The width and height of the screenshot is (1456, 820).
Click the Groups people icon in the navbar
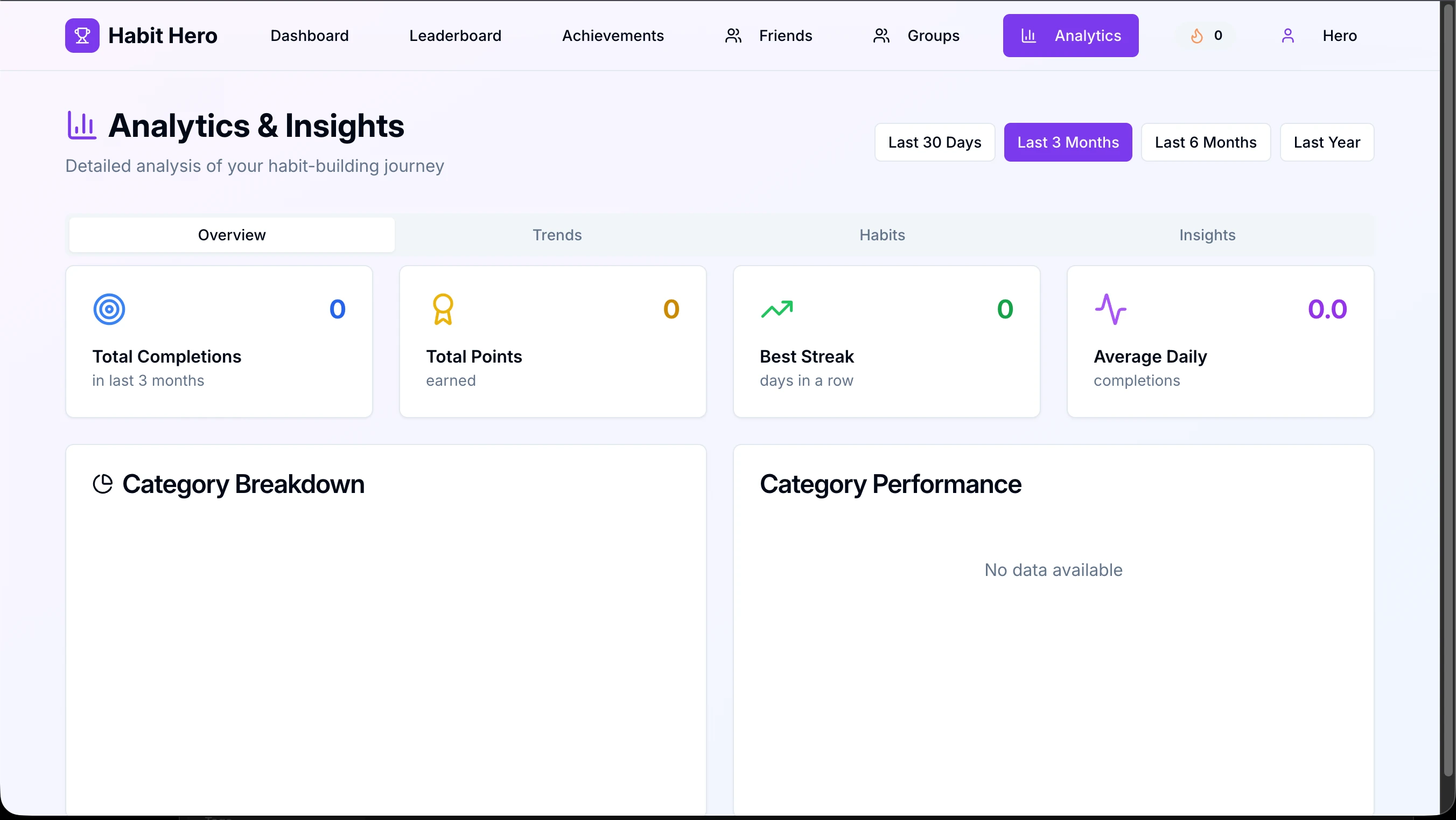[x=881, y=36]
